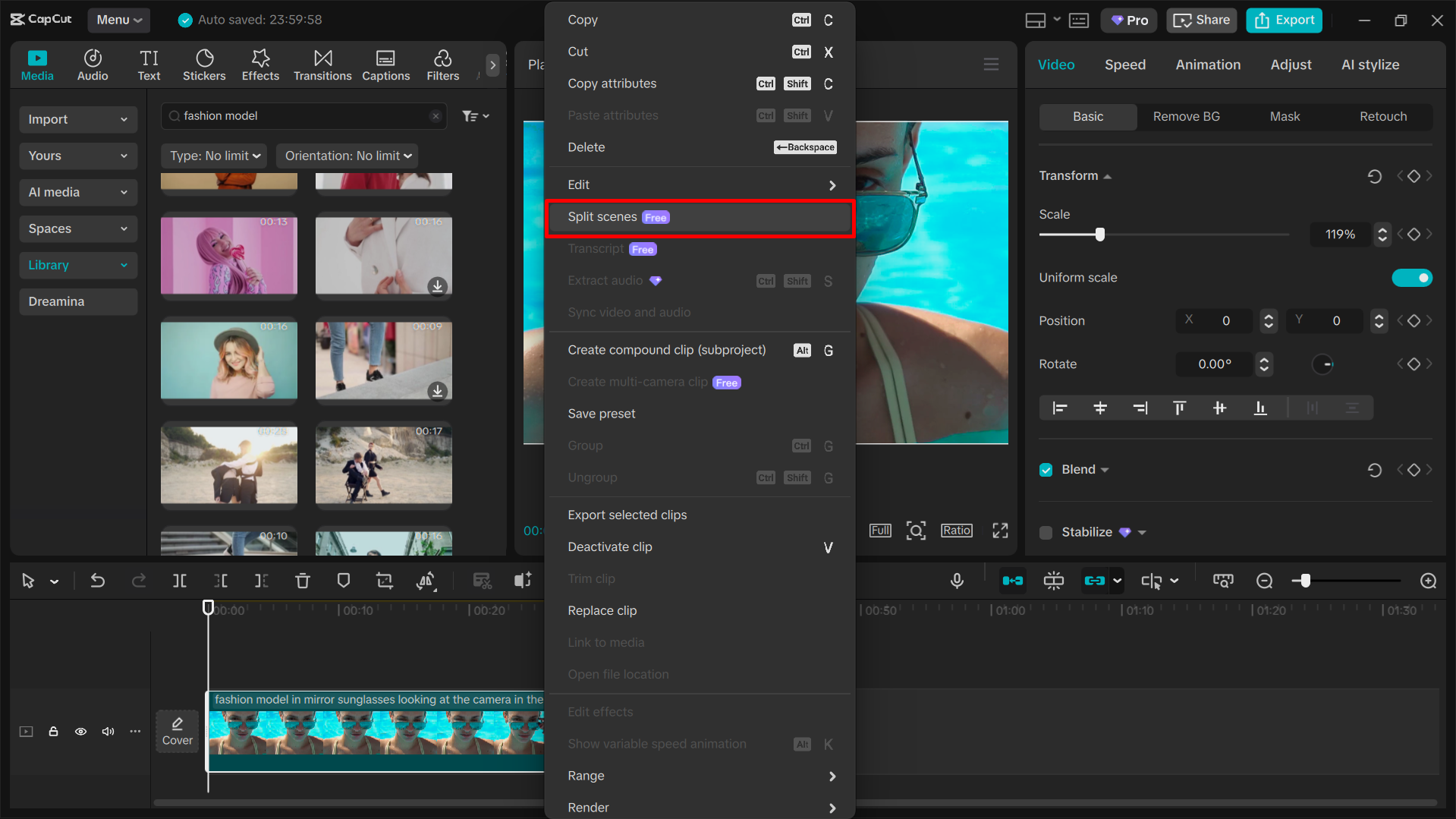Click the Export button
The height and width of the screenshot is (819, 1456).
[x=1283, y=20]
